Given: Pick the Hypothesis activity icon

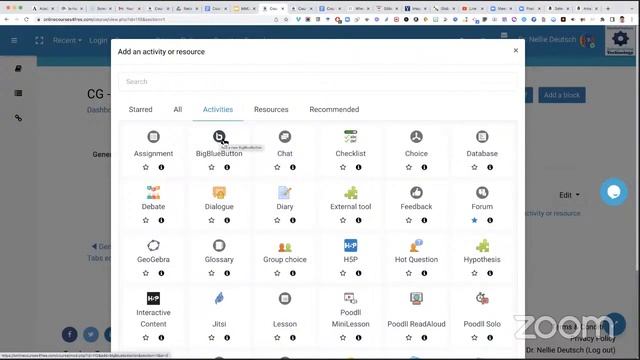Looking at the screenshot, I should 482,245.
